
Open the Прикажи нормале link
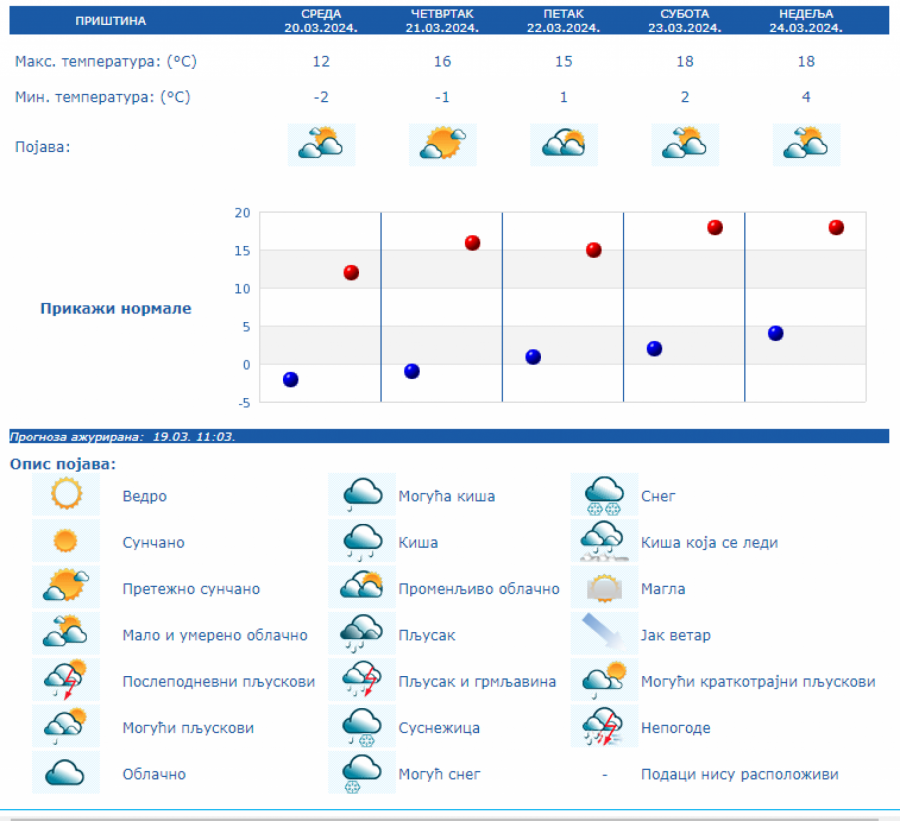click(x=116, y=308)
